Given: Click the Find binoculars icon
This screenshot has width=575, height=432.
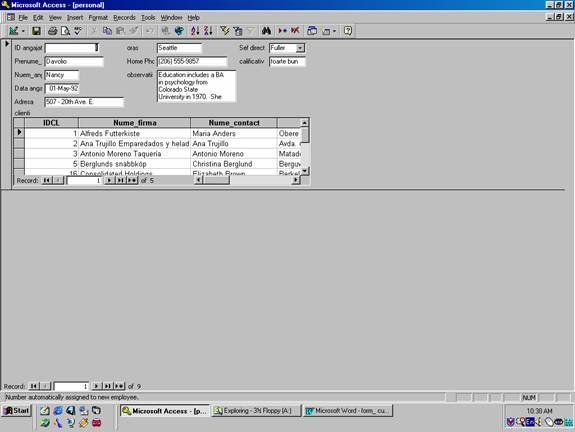Looking at the screenshot, I should [267, 31].
